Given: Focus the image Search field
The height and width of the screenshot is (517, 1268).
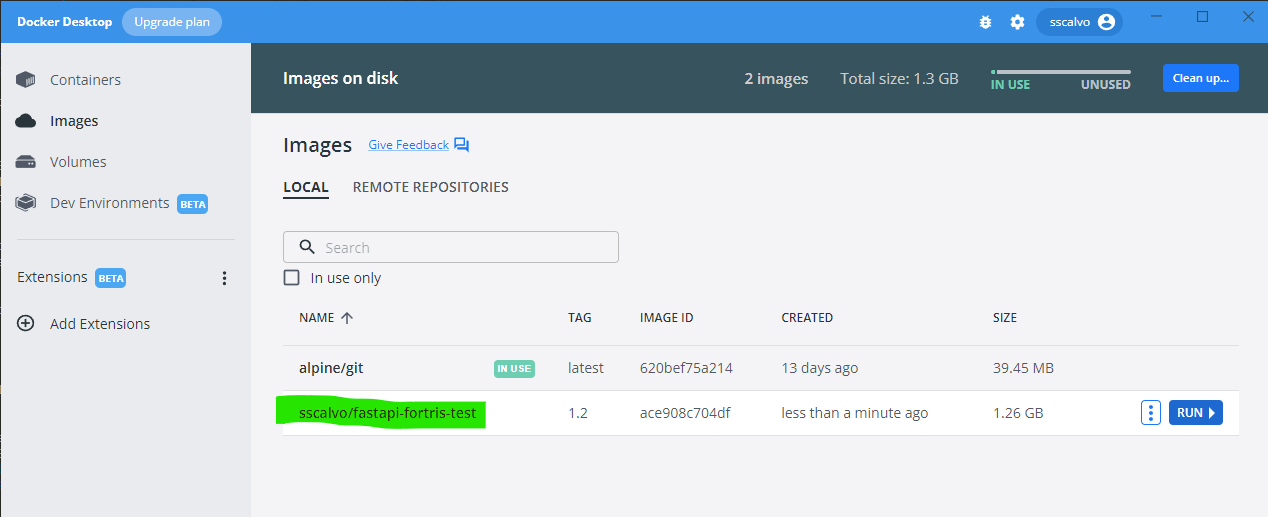Looking at the screenshot, I should (451, 247).
